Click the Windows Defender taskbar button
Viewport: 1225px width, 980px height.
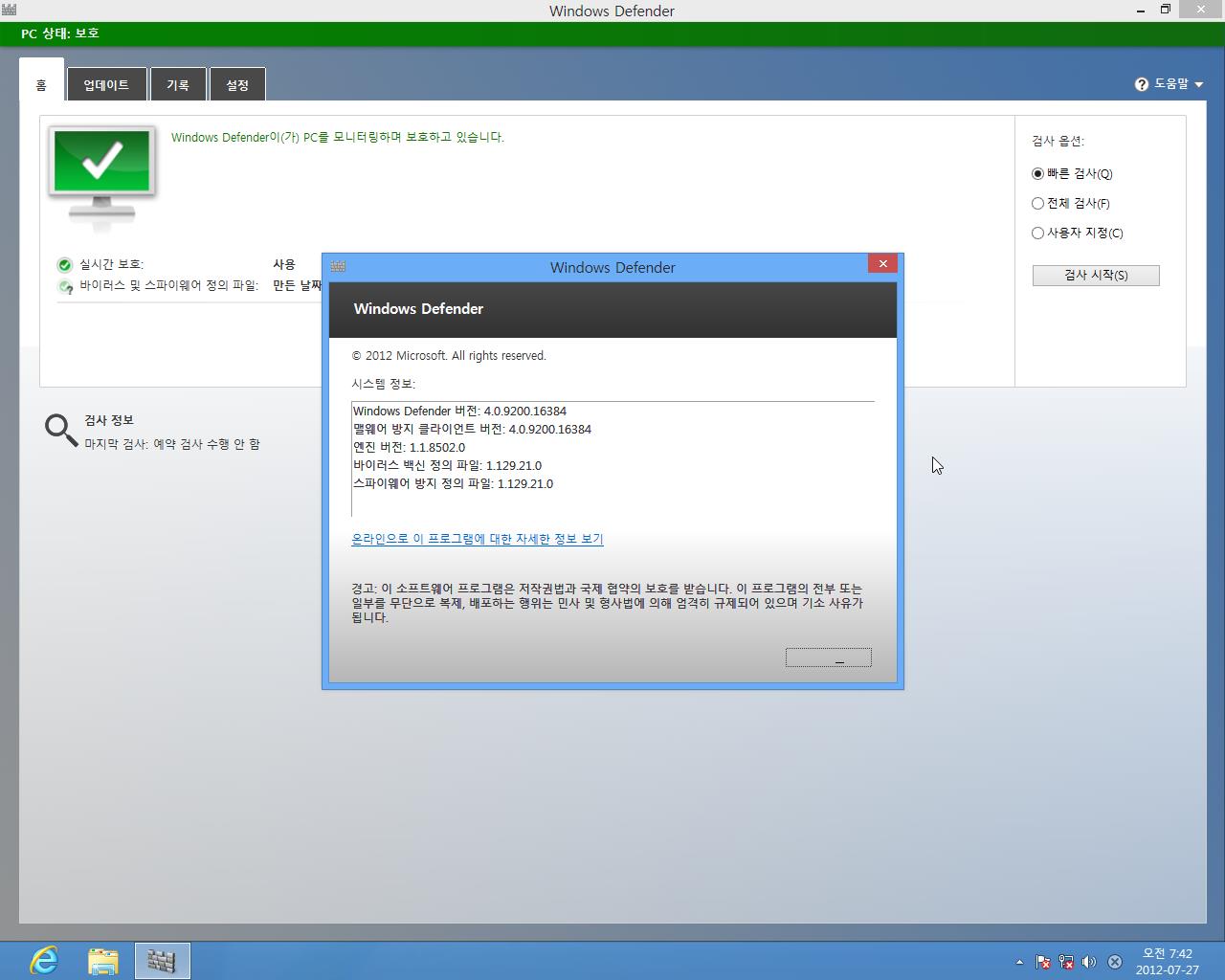[x=162, y=960]
